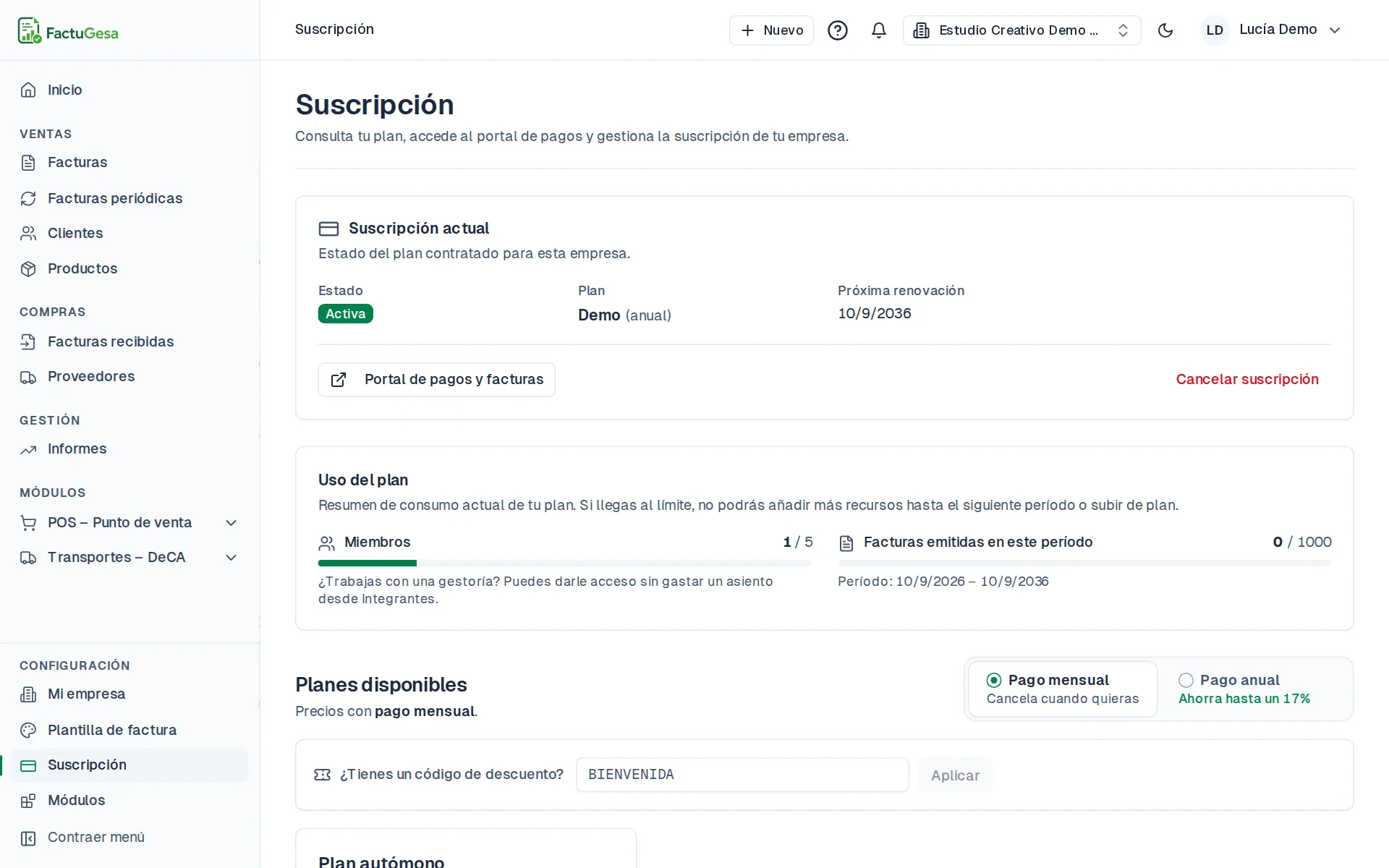Click the Facturas periódicas refresh icon
This screenshot has width=1389, height=868.
(28, 198)
